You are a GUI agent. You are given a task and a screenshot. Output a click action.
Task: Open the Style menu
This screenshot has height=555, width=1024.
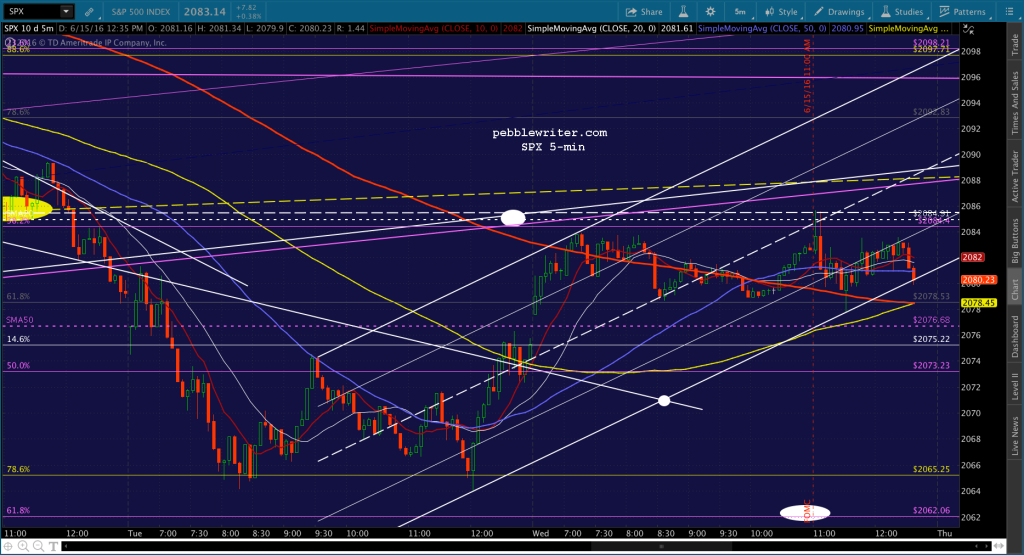782,12
